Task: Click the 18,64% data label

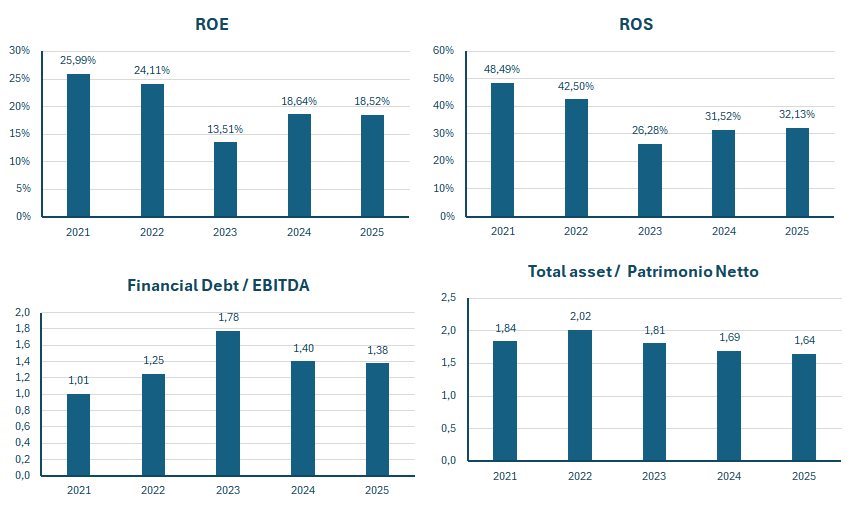Action: [x=299, y=101]
